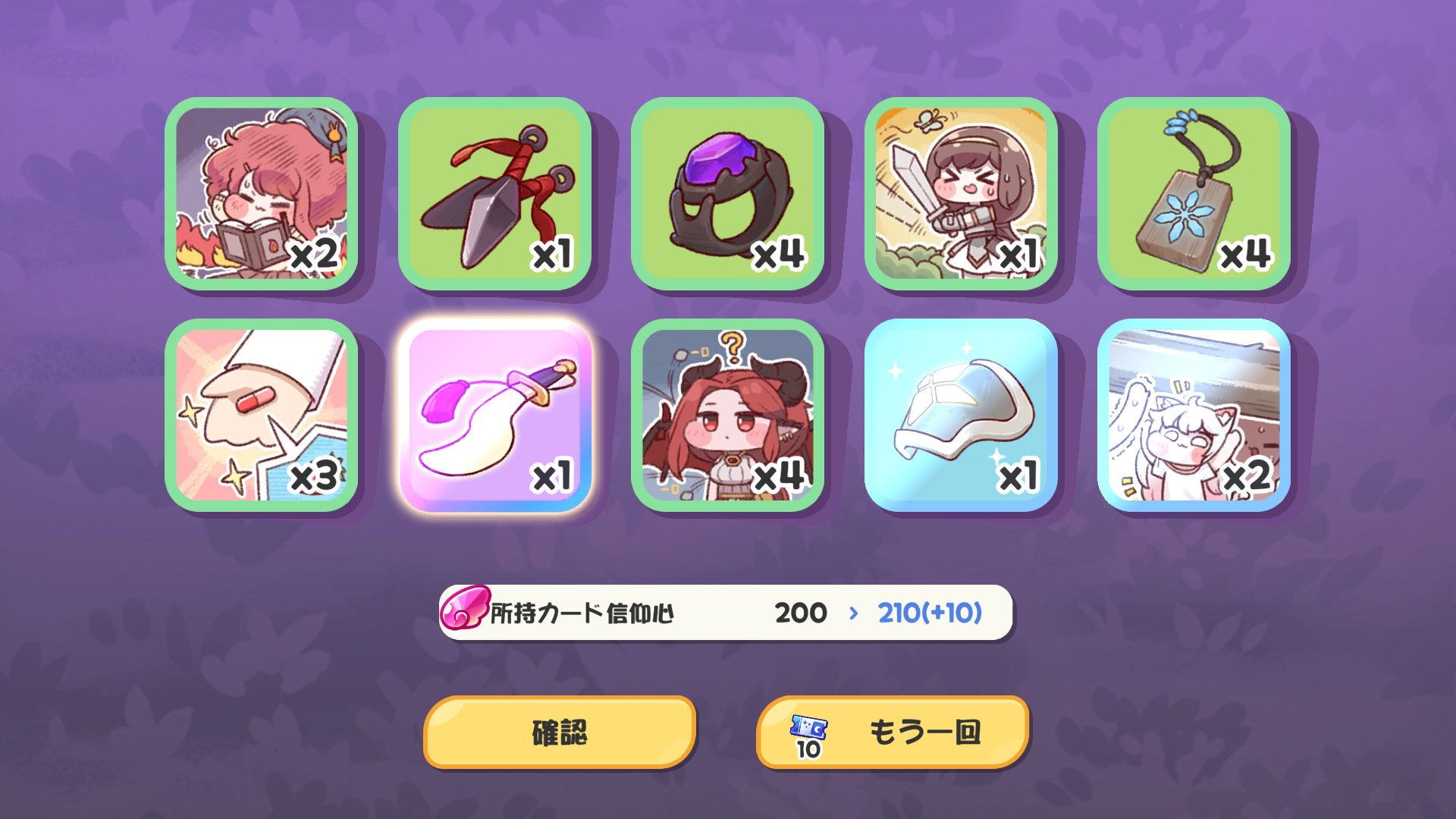Click the 210(+10) faith total value

[x=930, y=613]
